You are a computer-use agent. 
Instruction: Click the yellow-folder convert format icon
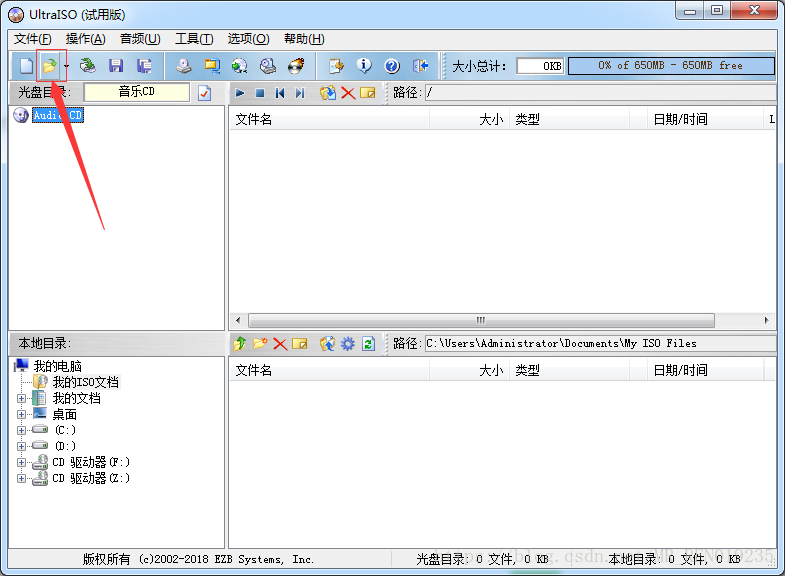pos(212,66)
